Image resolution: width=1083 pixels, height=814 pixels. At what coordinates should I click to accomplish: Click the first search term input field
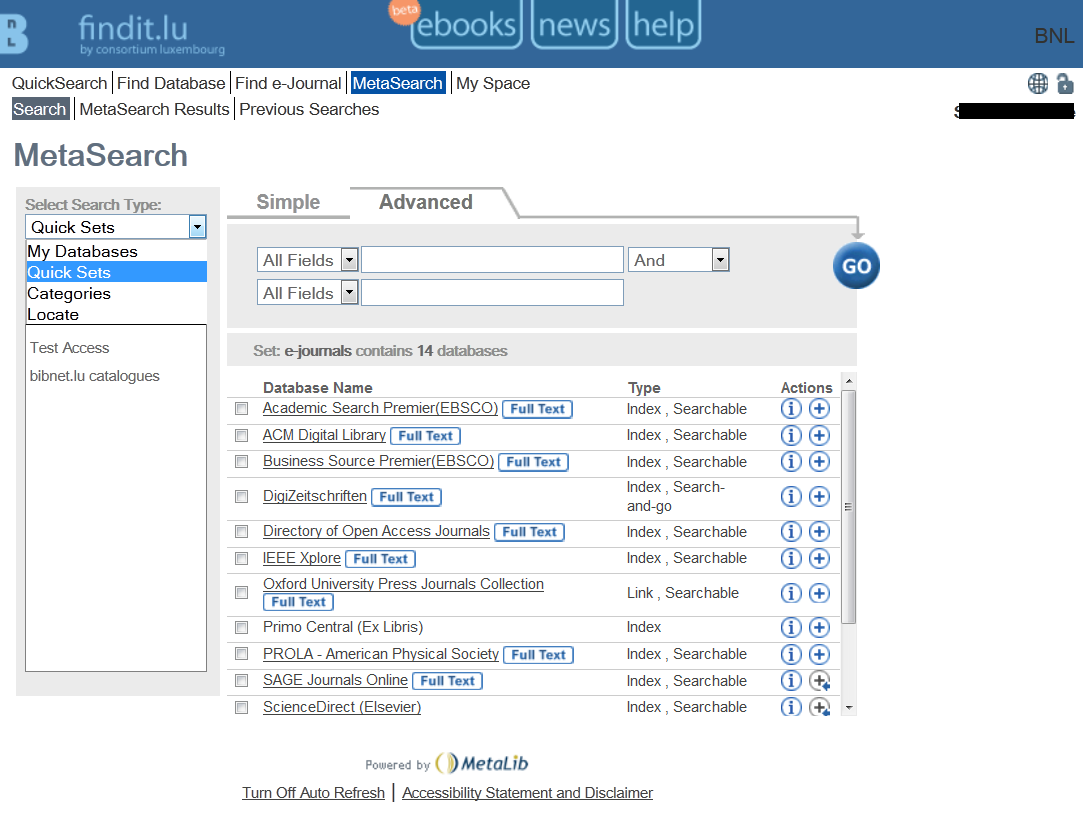point(492,260)
